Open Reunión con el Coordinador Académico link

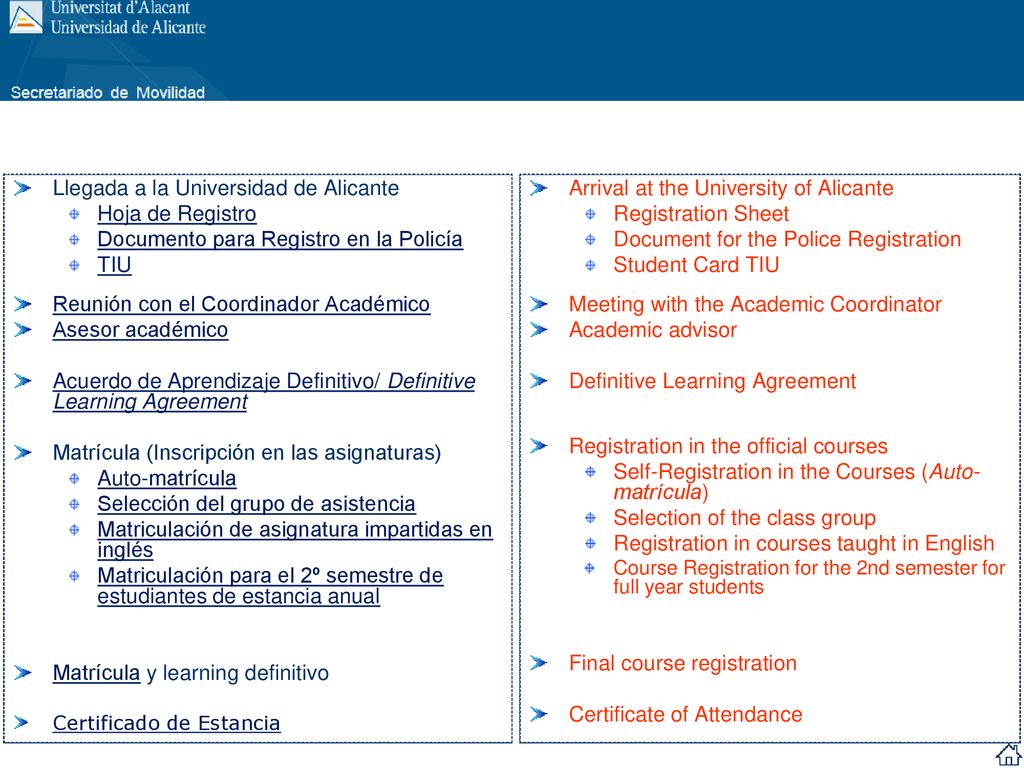point(241,304)
